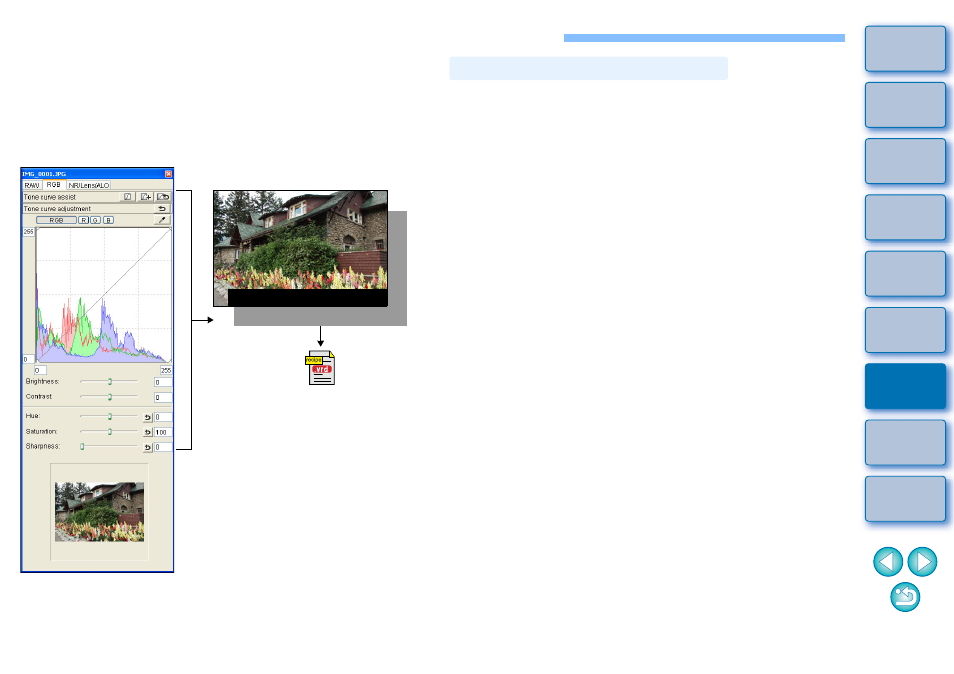Close the IMG_0001.JPG tool palette
Screen dimensions: 954x674
point(169,174)
